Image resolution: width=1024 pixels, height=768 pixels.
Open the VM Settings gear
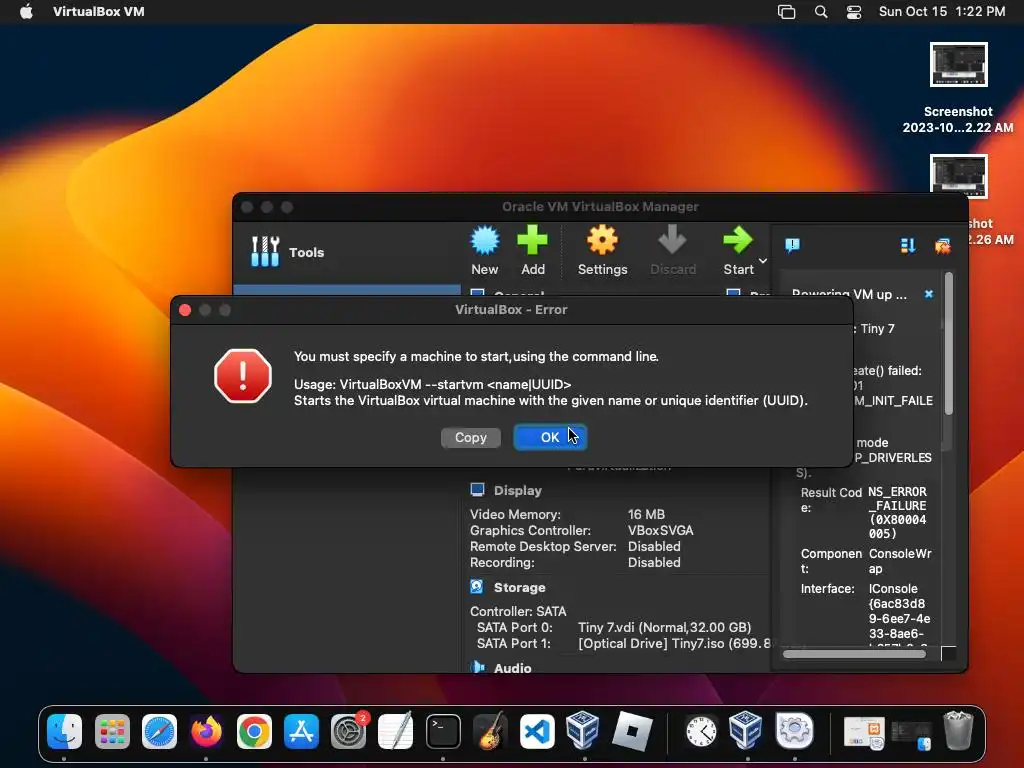[x=602, y=251]
